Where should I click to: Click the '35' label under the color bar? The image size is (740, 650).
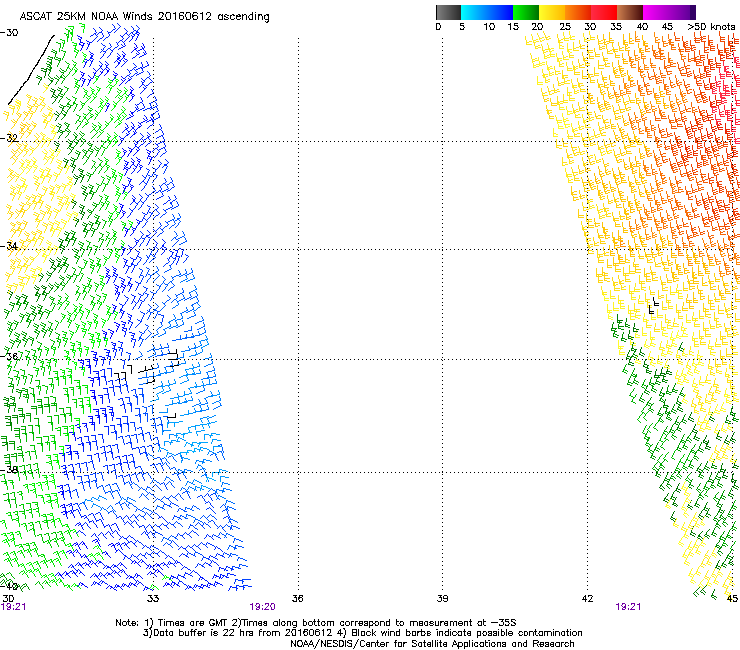click(x=616, y=27)
